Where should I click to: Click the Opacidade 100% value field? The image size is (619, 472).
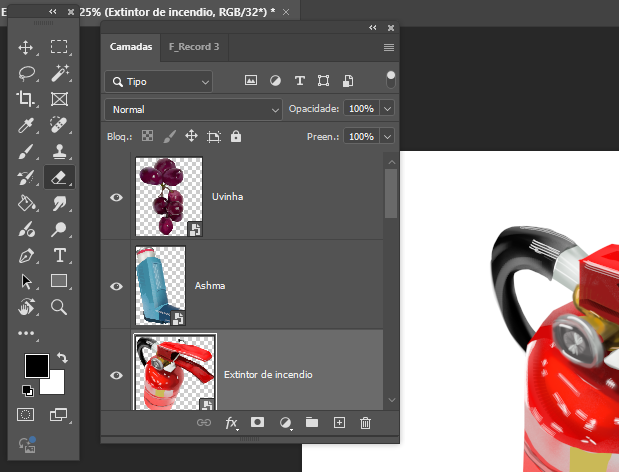tap(361, 109)
